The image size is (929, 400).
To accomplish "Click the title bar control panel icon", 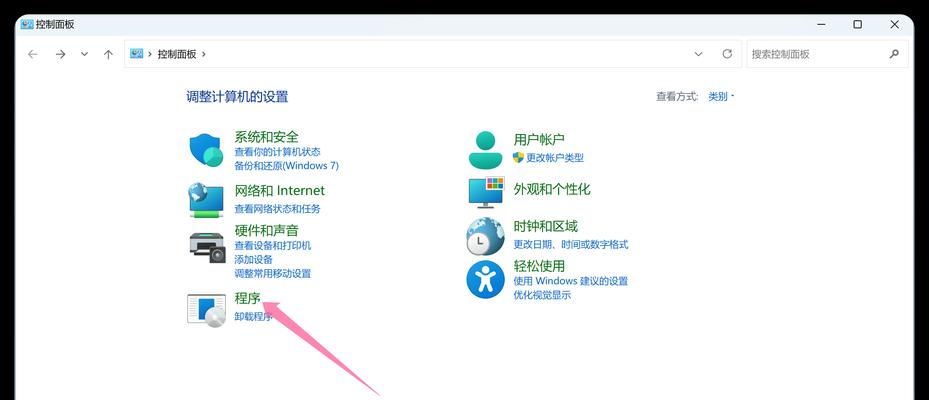I will pos(27,25).
